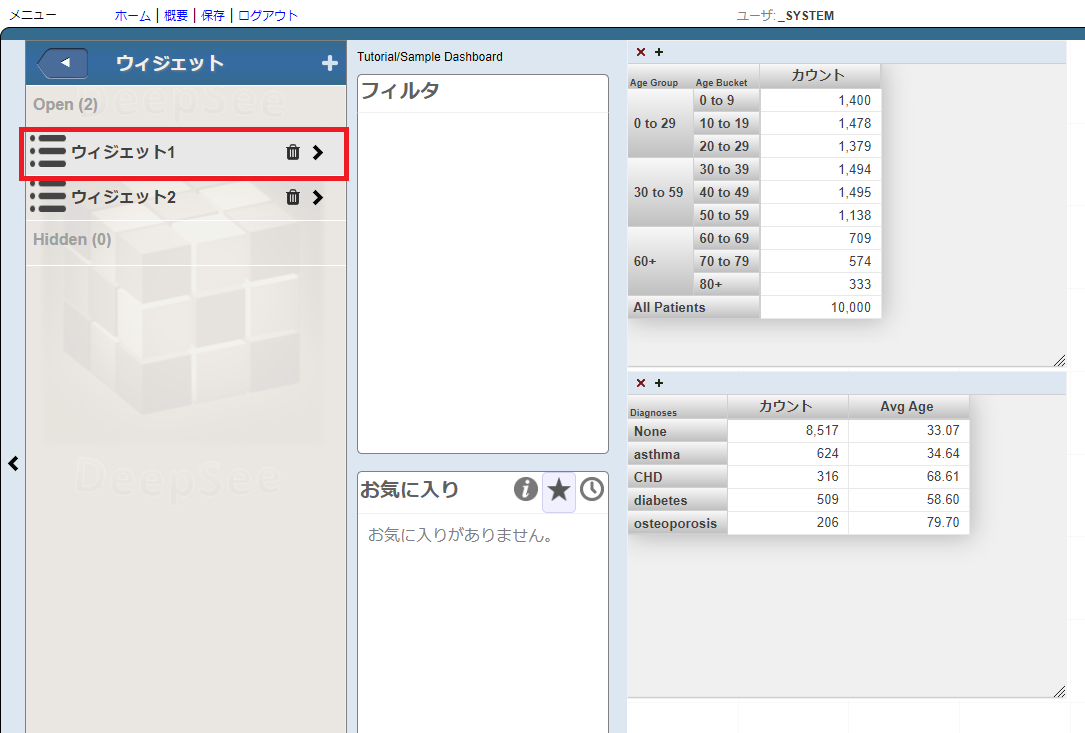Click the 保存 link

(x=213, y=15)
